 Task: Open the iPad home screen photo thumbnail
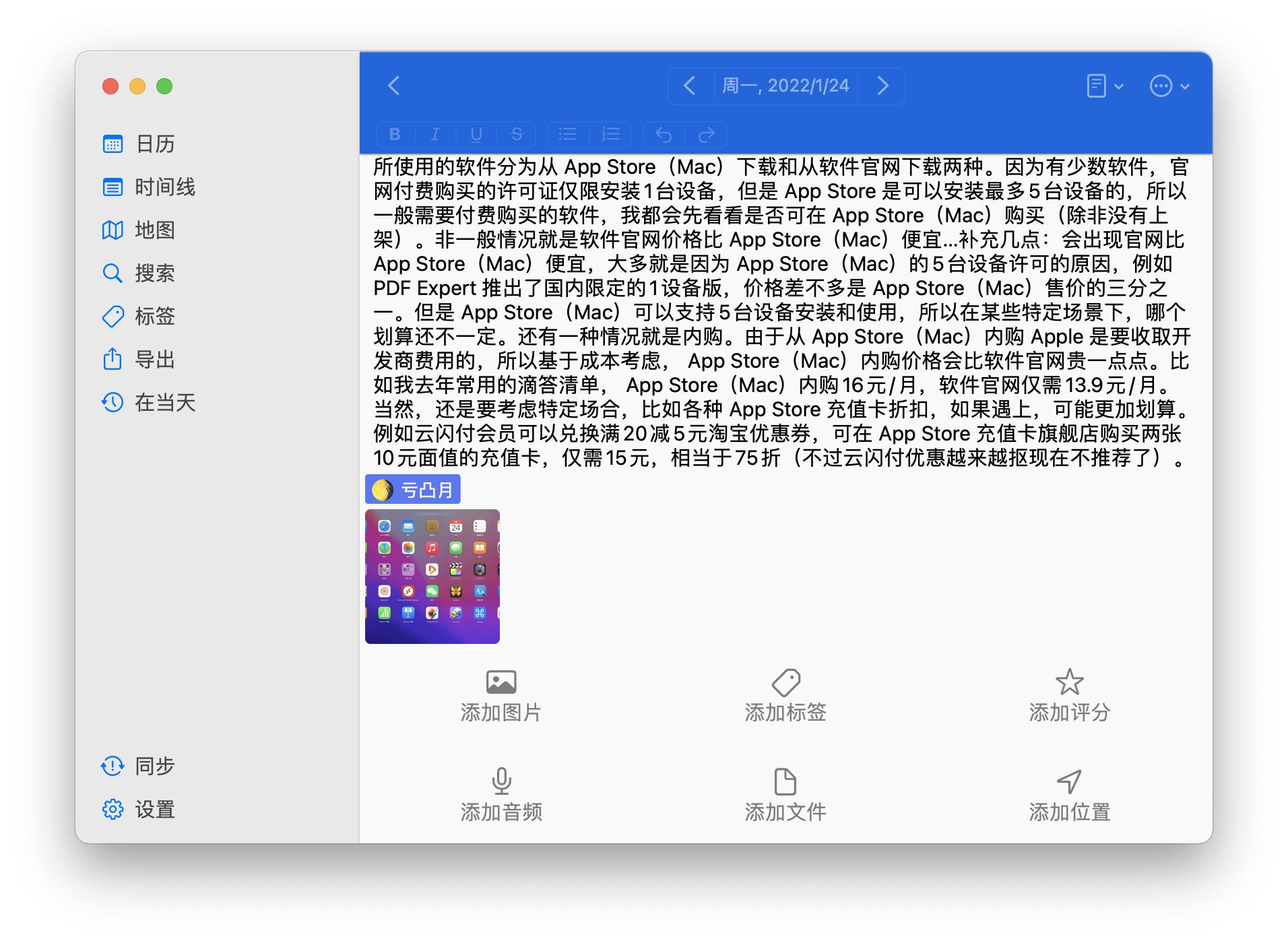(432, 578)
